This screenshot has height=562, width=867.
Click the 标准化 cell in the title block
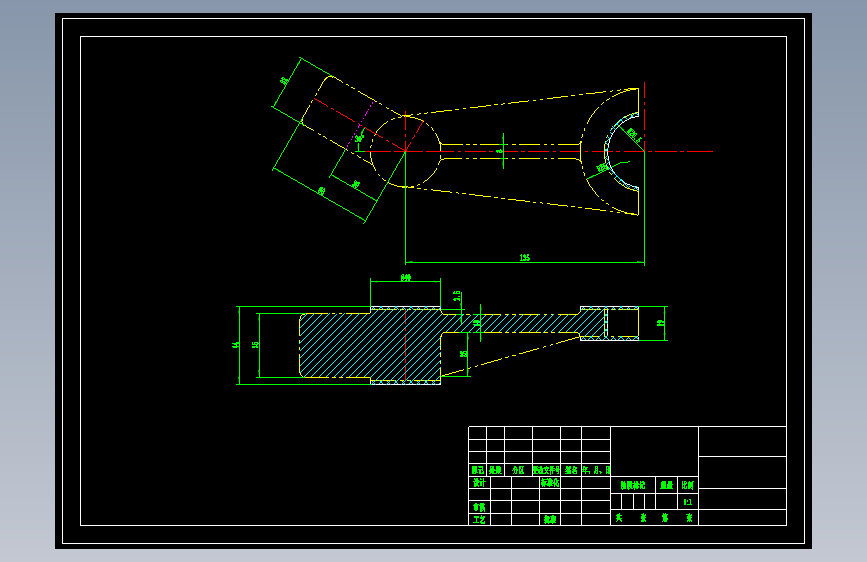550,482
